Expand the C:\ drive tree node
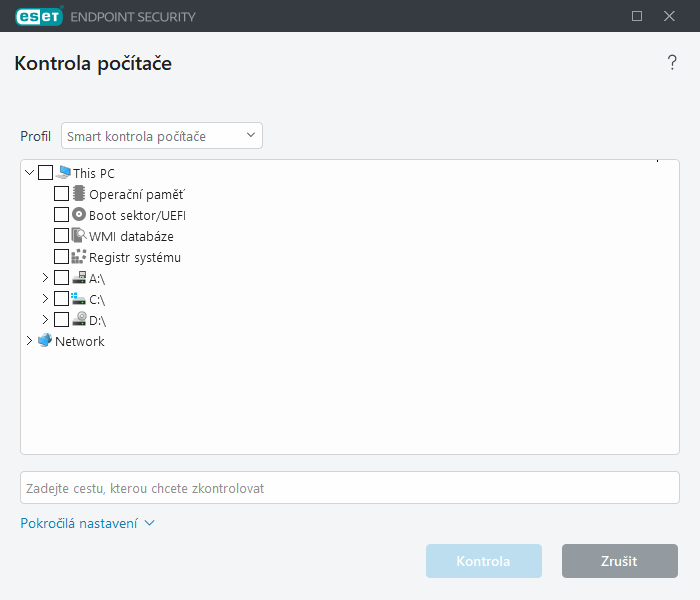Image resolution: width=700 pixels, height=600 pixels. [x=45, y=299]
